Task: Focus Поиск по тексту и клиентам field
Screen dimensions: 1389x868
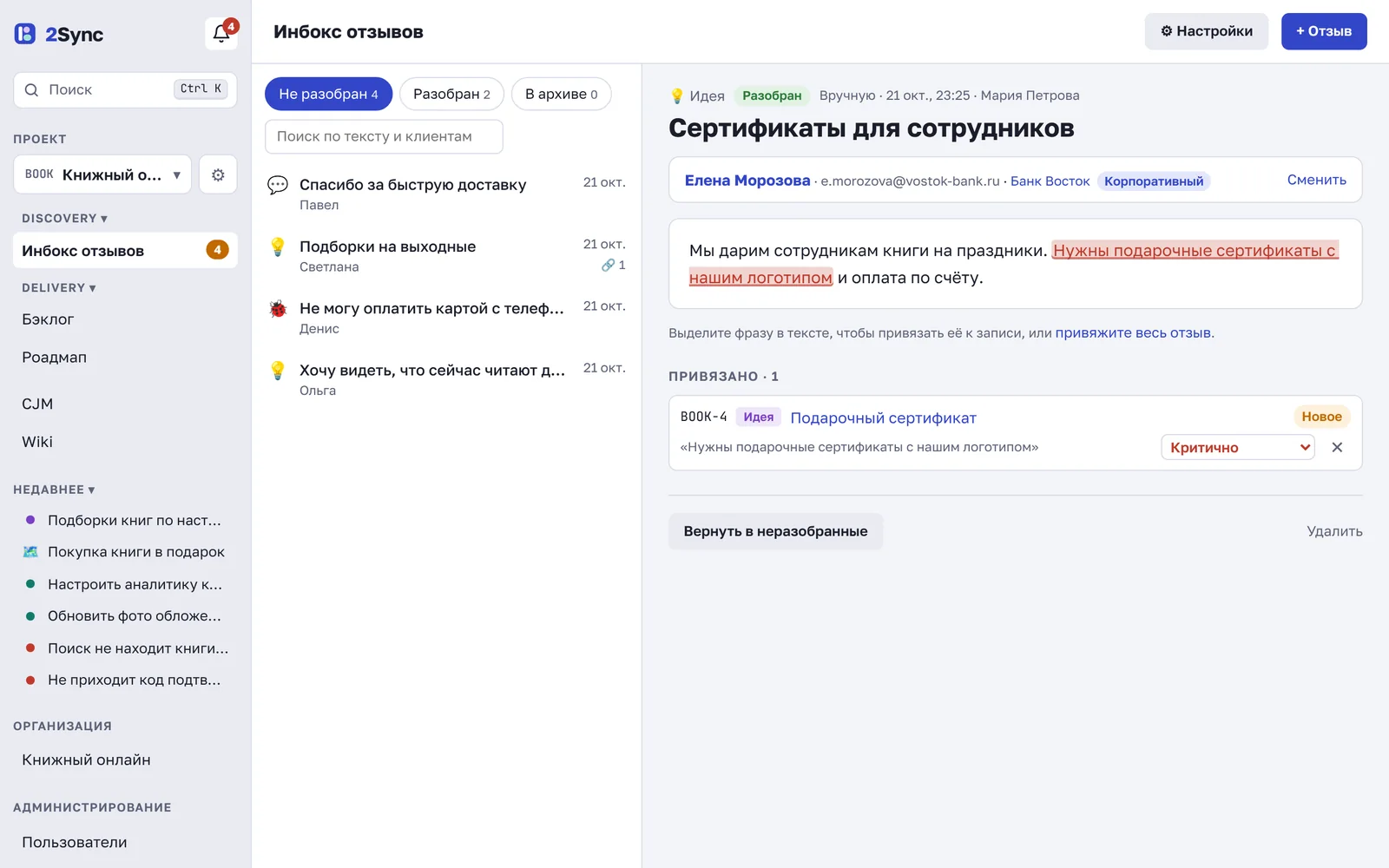Action: [x=384, y=136]
